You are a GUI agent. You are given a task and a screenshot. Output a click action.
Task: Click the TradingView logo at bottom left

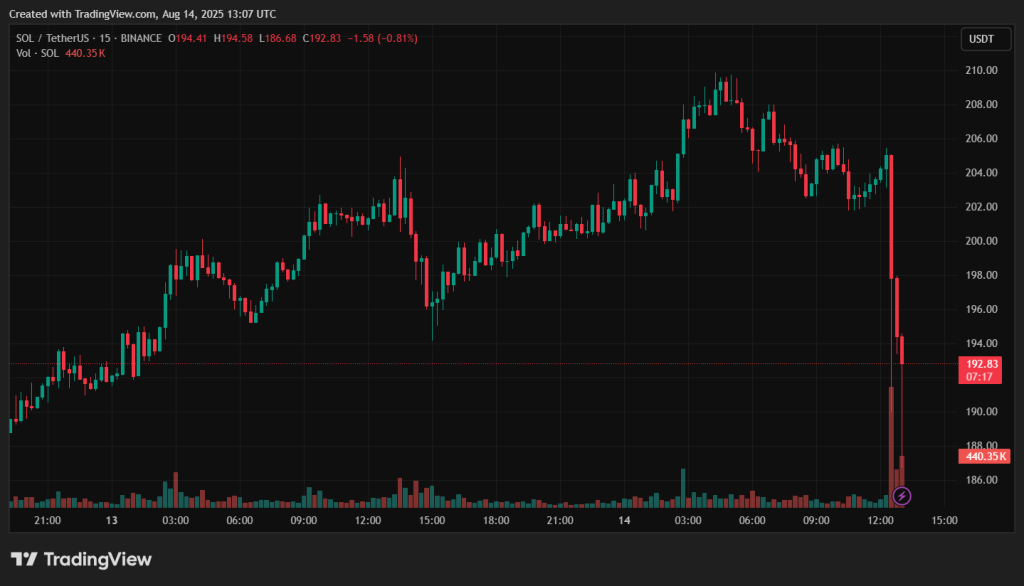point(81,559)
